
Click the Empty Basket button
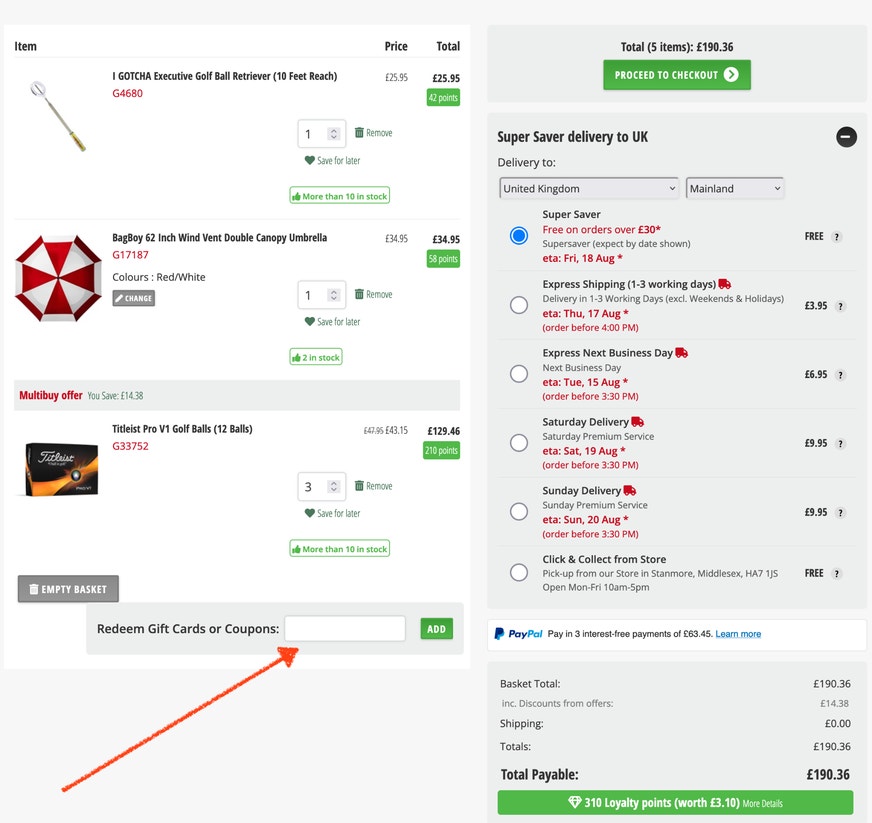pyautogui.click(x=68, y=589)
